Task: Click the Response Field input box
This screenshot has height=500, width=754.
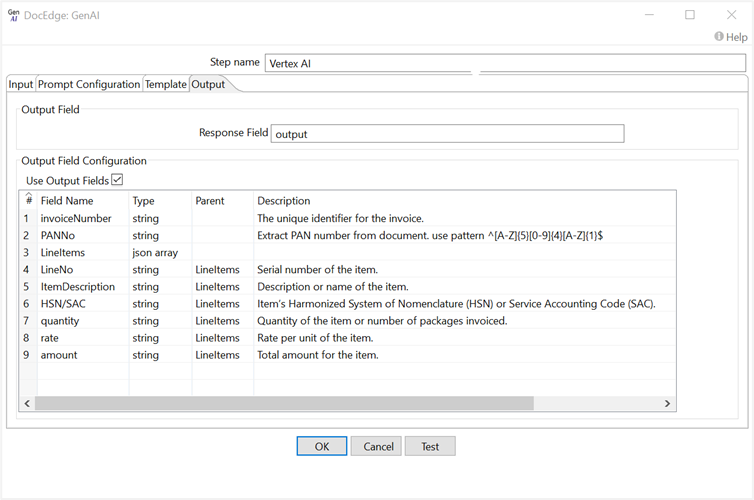Action: (447, 134)
